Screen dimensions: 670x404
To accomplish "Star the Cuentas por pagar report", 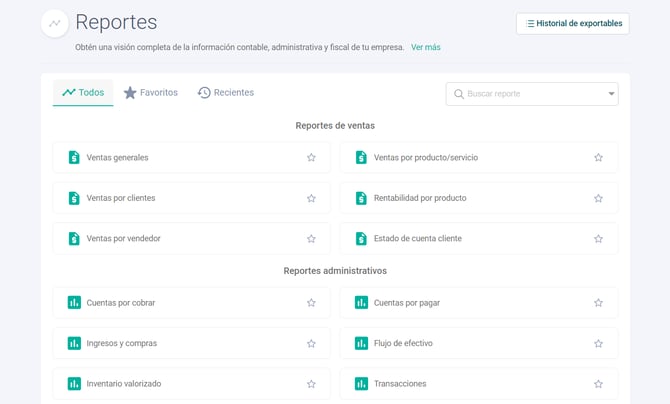I will tap(598, 303).
